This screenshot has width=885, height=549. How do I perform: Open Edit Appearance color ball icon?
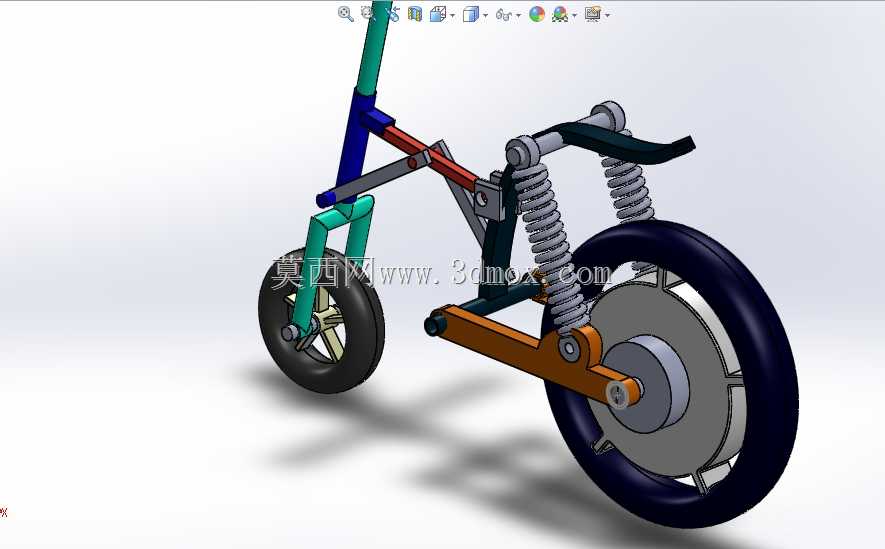(537, 14)
